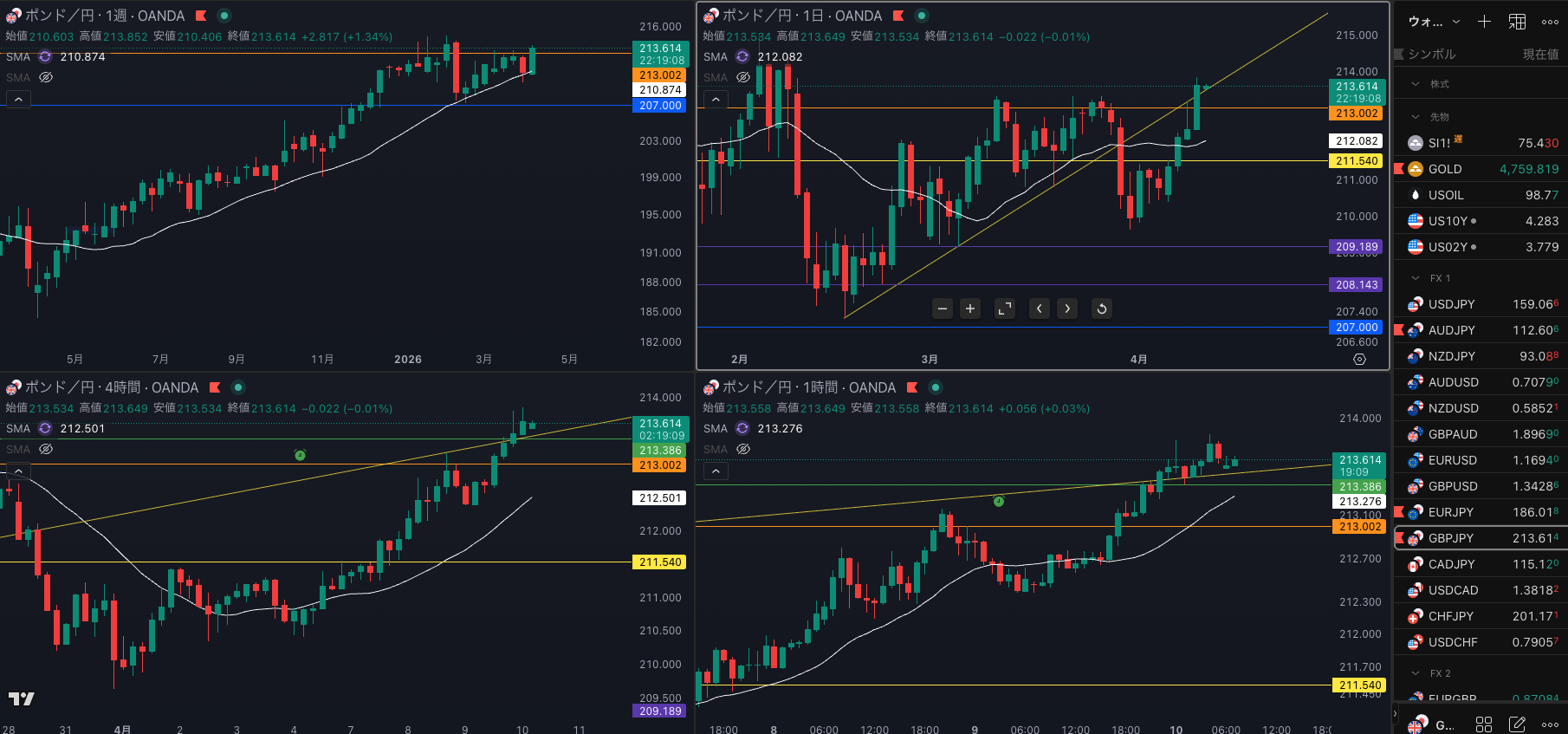Open daily chart axis settings gear
The height and width of the screenshot is (734, 1568).
[1359, 359]
